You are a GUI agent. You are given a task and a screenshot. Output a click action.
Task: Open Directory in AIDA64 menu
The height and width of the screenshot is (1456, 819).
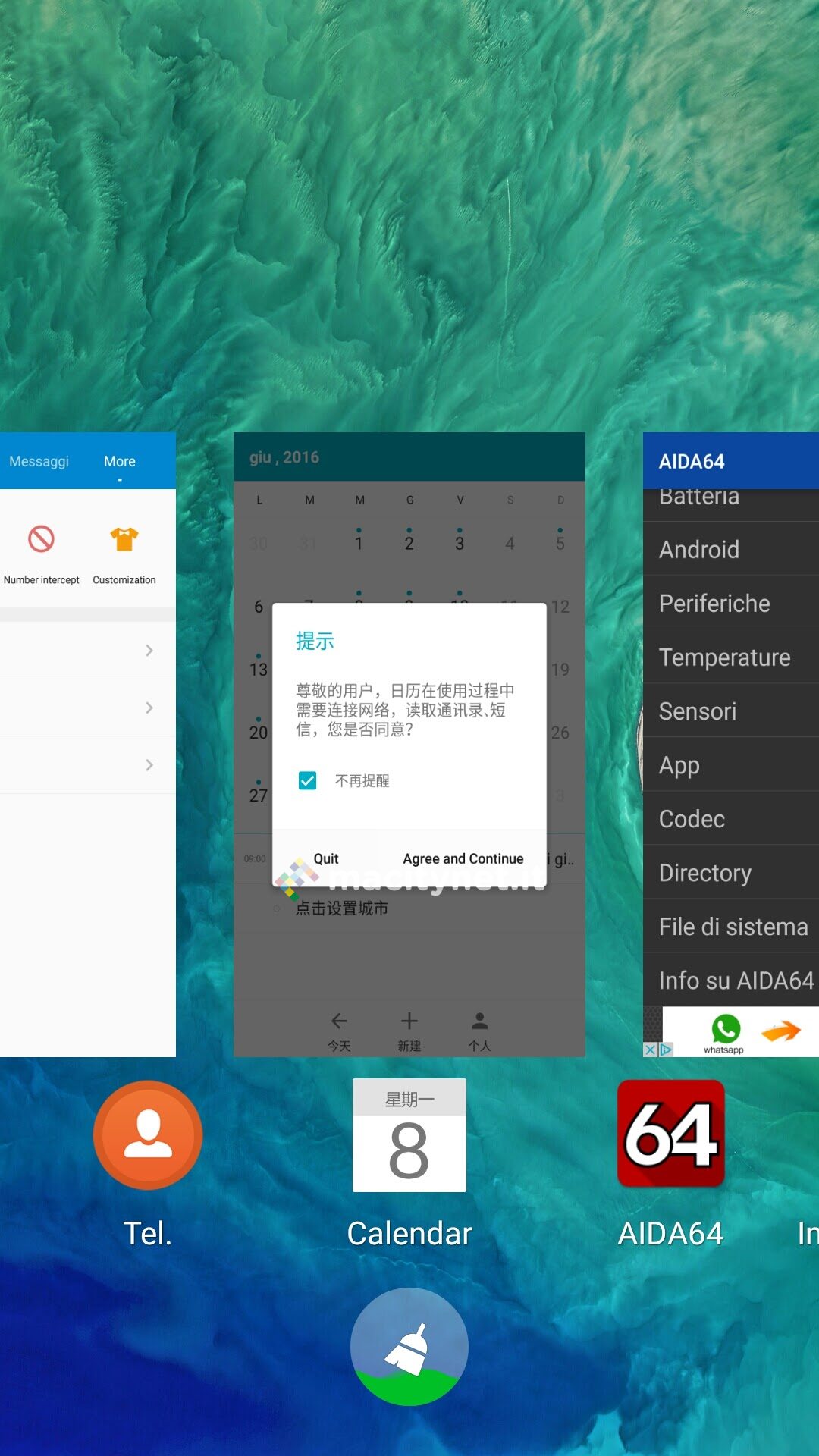click(731, 872)
